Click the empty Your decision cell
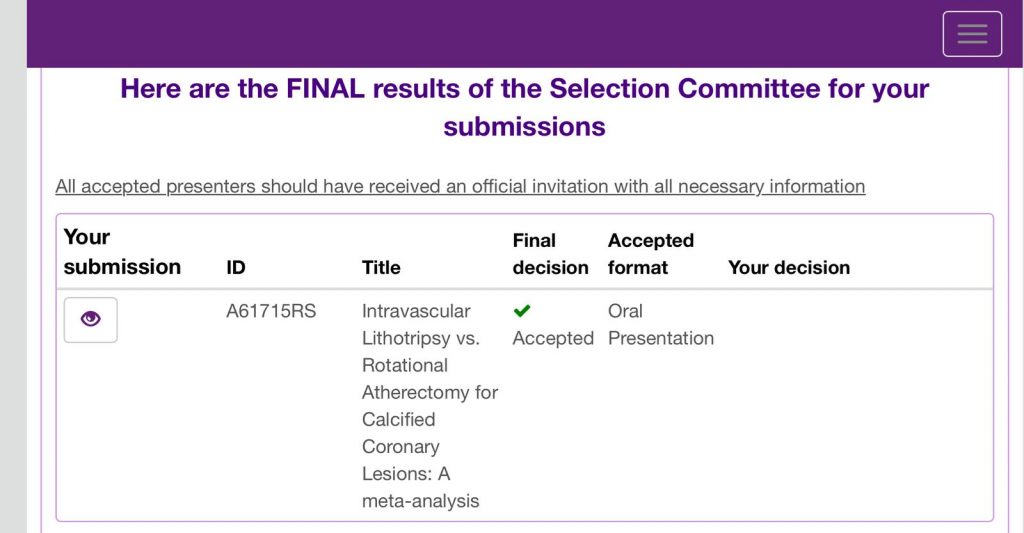 click(x=857, y=405)
